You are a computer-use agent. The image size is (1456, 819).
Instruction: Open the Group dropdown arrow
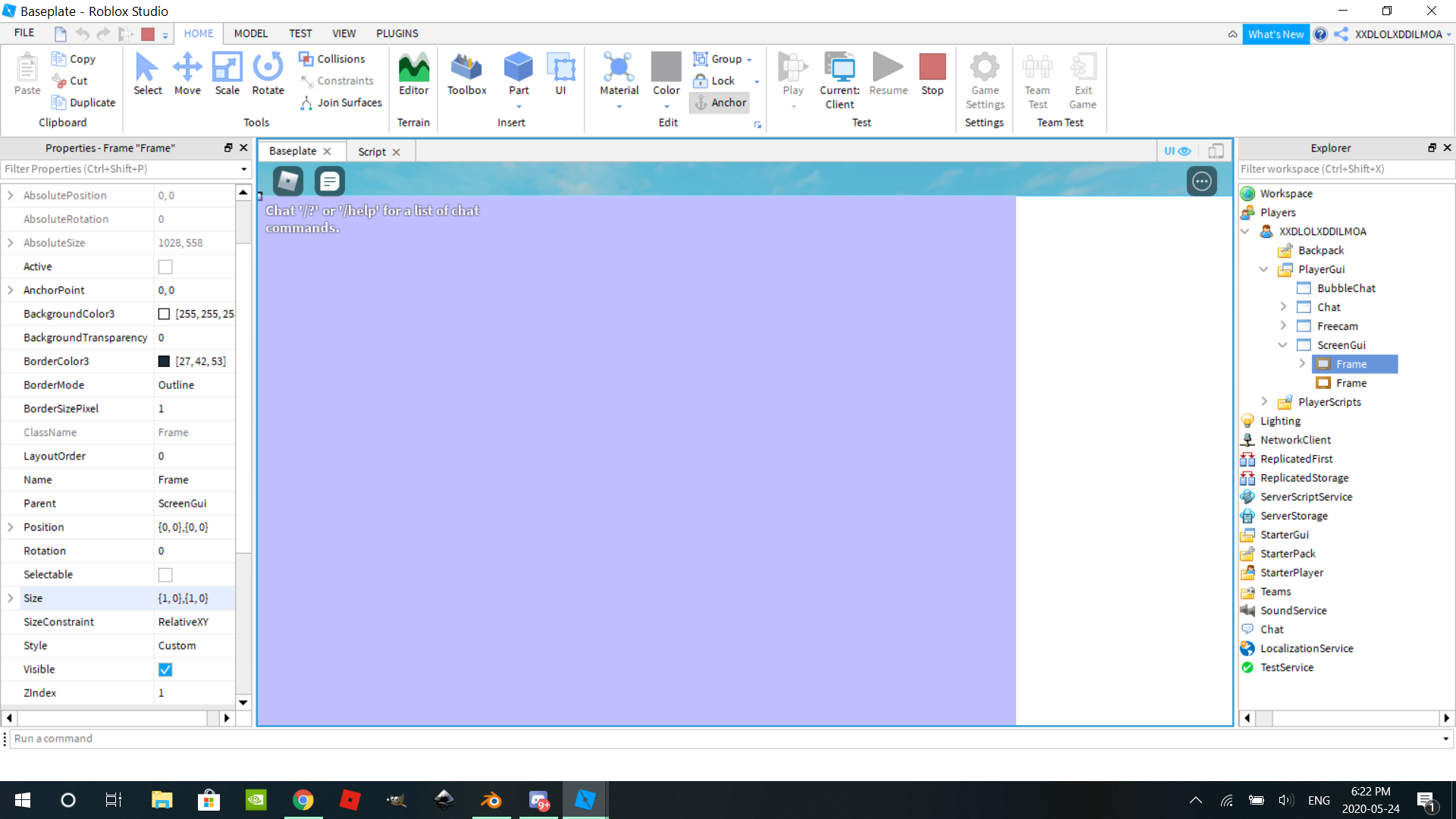click(x=749, y=59)
